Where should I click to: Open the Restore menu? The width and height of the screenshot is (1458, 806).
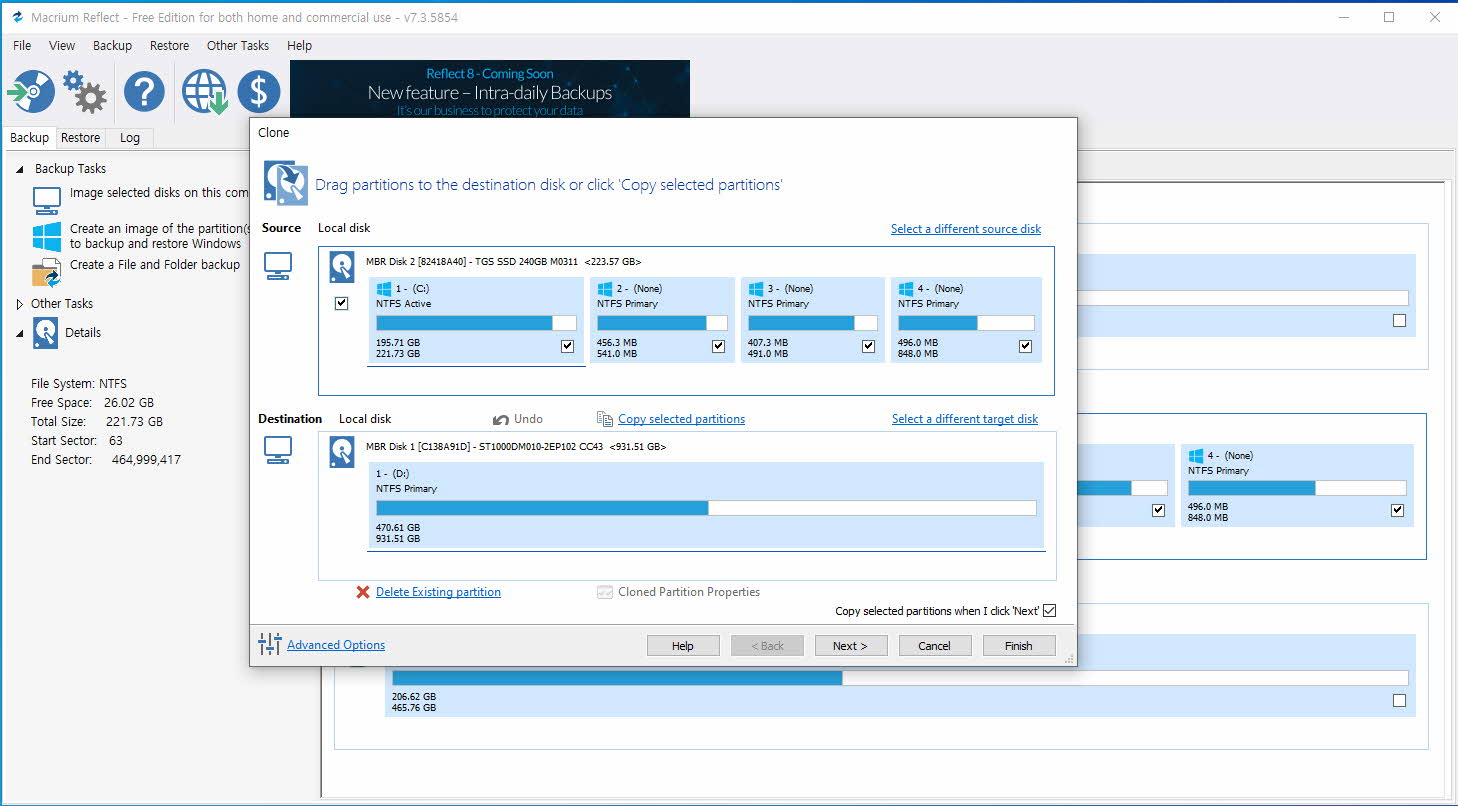(169, 45)
